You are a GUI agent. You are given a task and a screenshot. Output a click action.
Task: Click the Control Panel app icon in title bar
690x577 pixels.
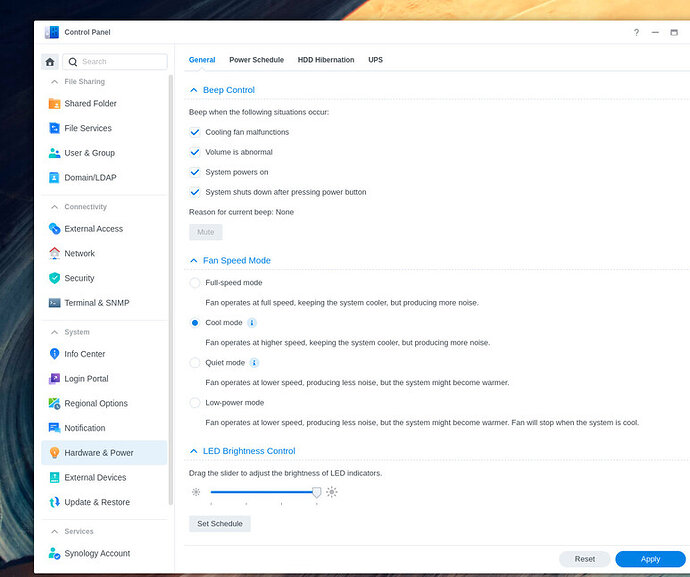click(x=51, y=32)
